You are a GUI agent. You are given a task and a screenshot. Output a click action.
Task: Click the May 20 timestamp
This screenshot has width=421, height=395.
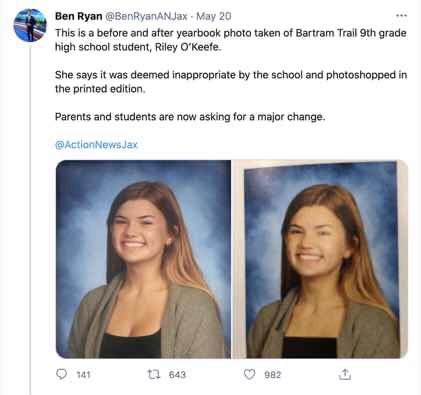(x=214, y=16)
